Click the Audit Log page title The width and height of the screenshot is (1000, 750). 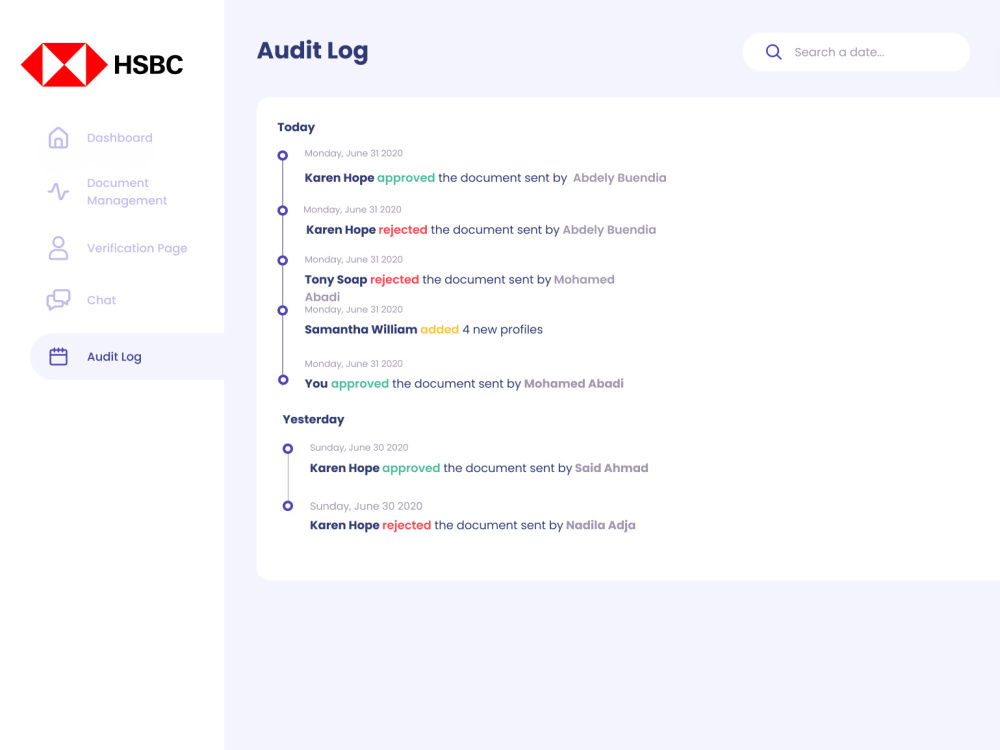click(312, 51)
